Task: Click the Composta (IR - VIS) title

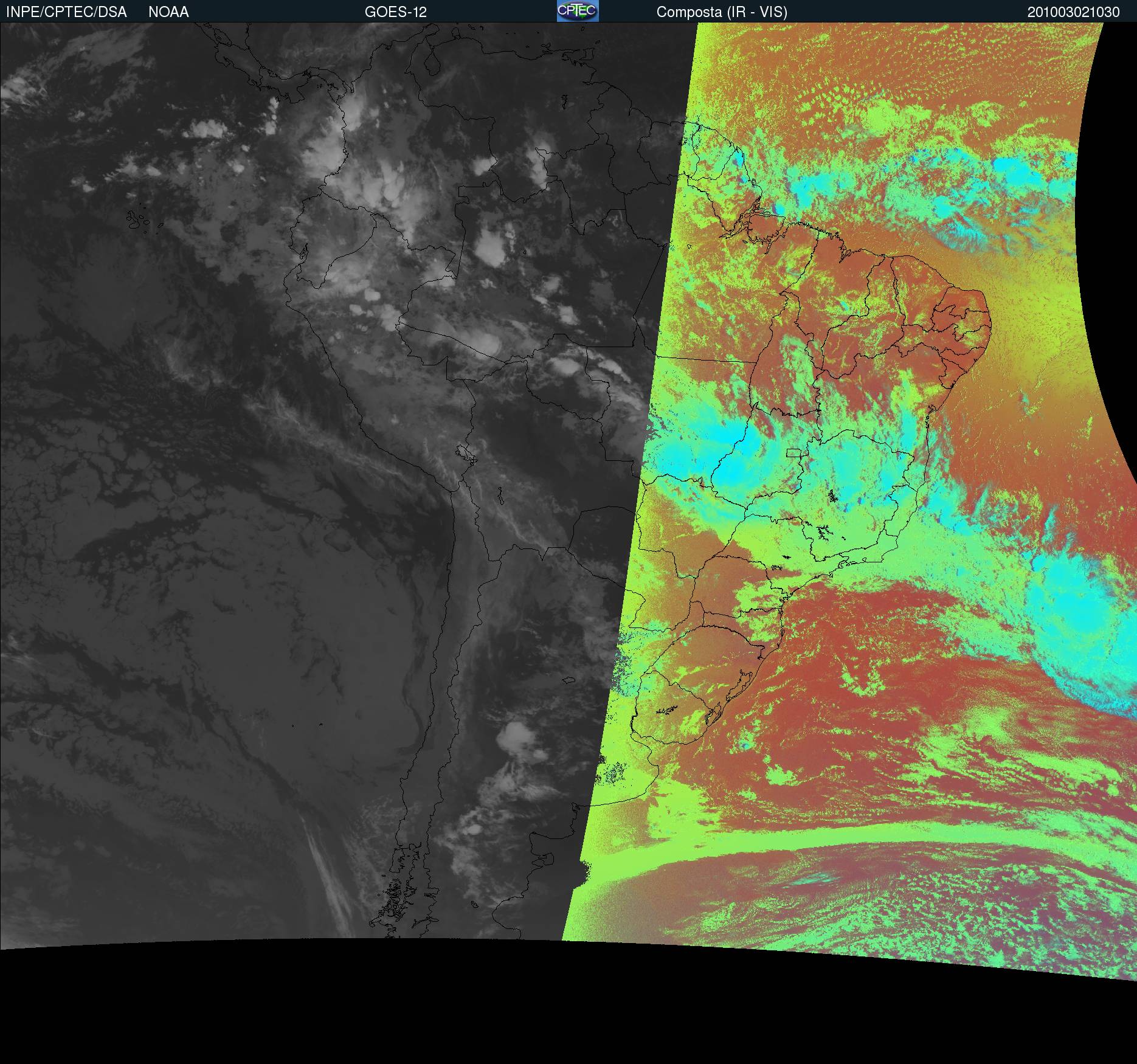Action: (722, 12)
